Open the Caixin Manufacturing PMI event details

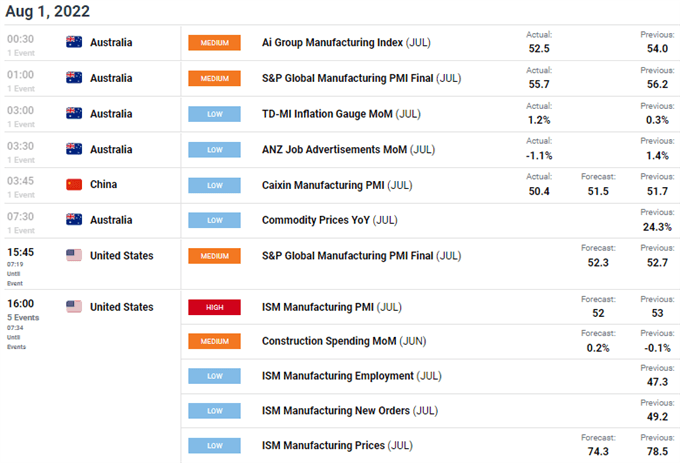(x=329, y=185)
